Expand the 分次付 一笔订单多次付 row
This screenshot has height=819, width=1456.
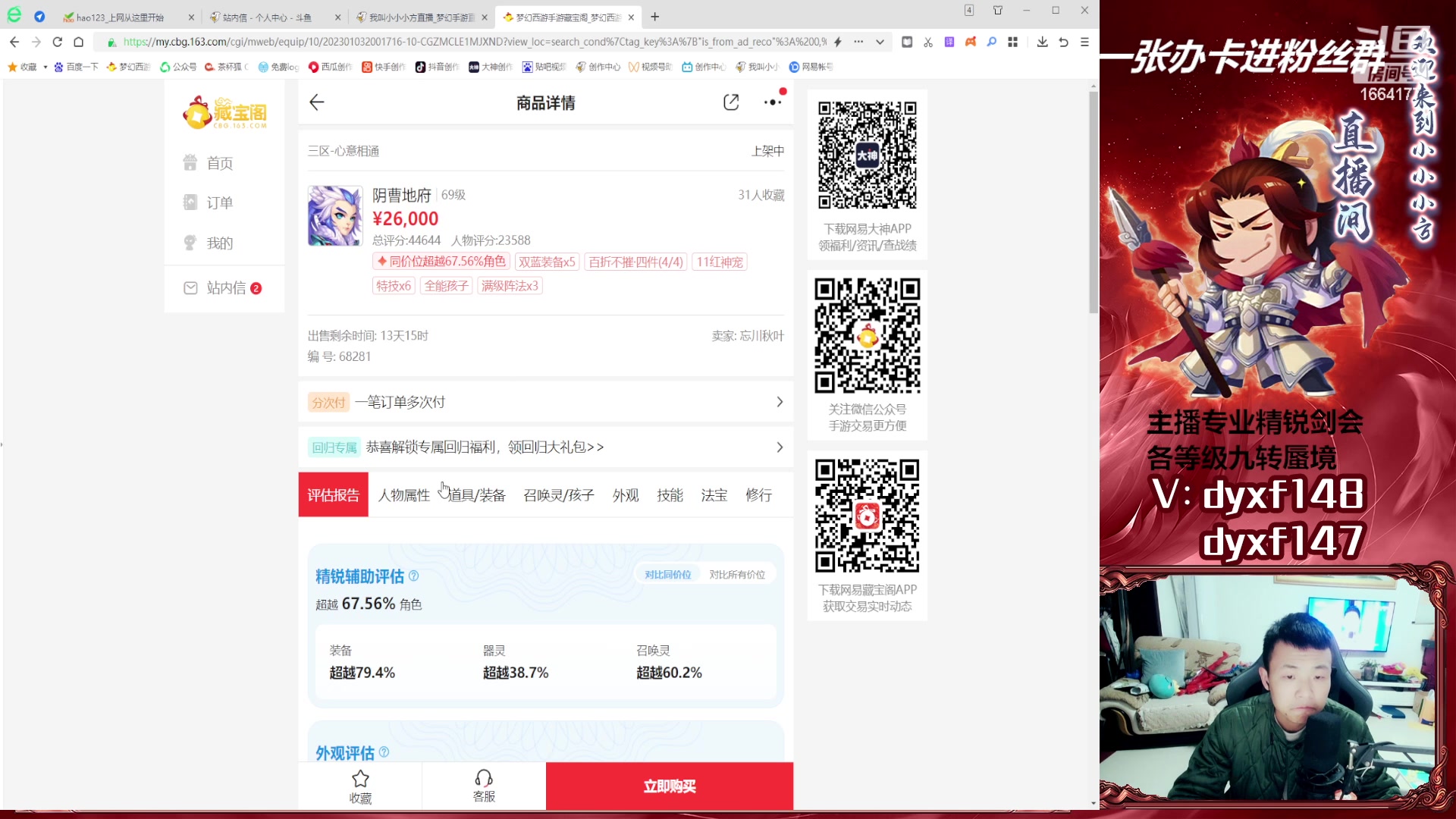[x=546, y=402]
